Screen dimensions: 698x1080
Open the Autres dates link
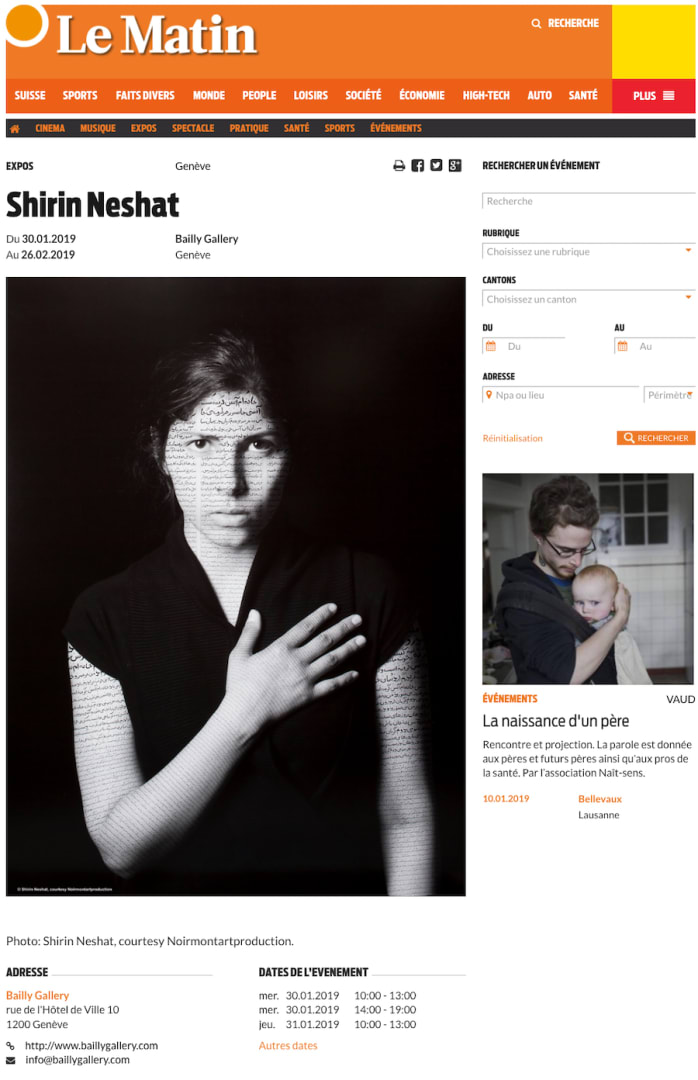coord(288,1046)
